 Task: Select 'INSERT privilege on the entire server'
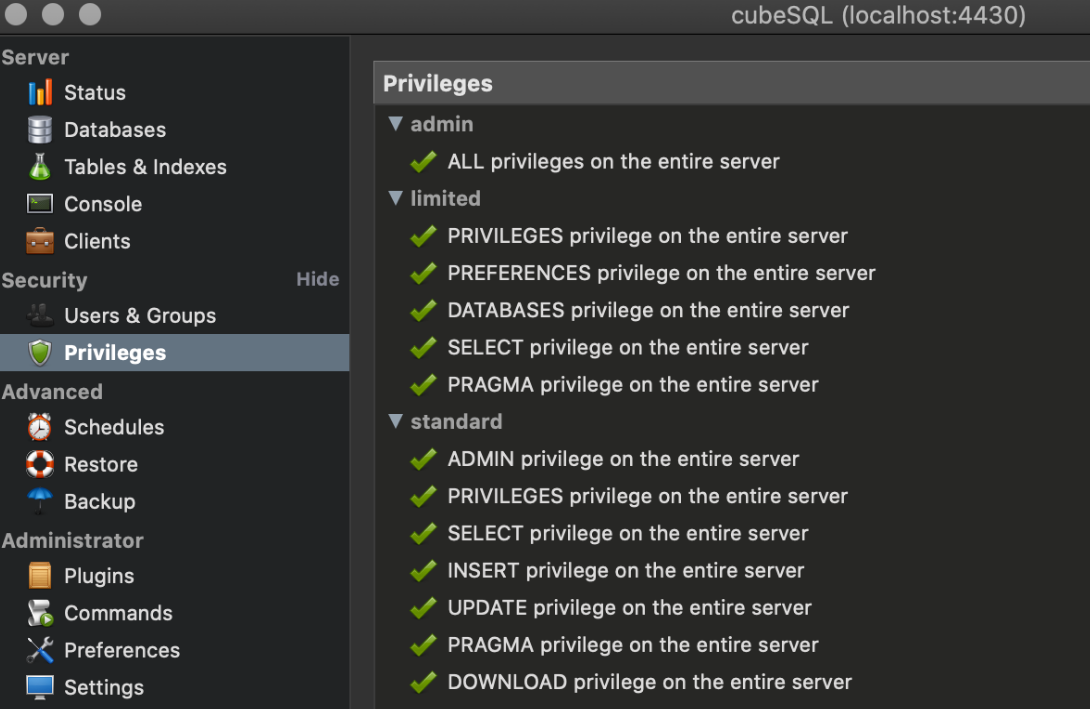[626, 571]
